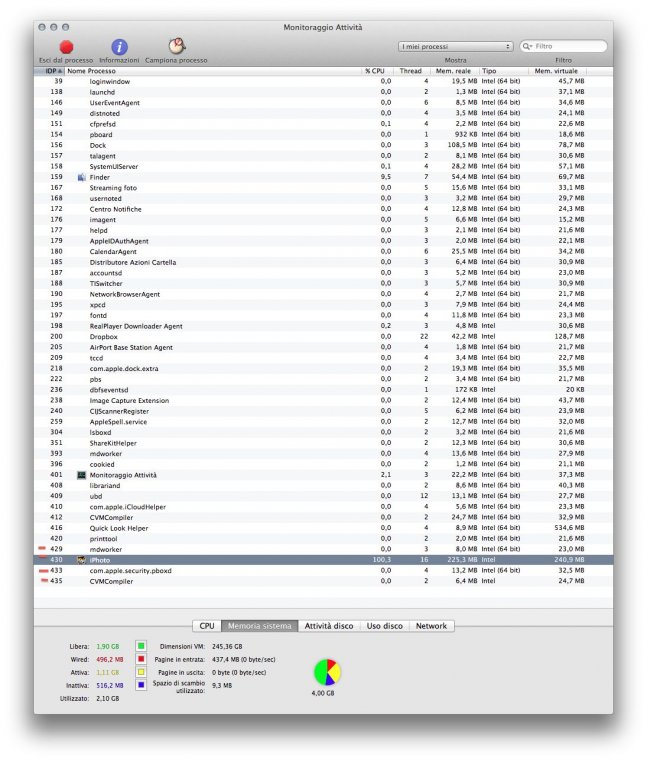The height and width of the screenshot is (761, 647).
Task: Select the UserEventAgent process row
Action: 323,103
